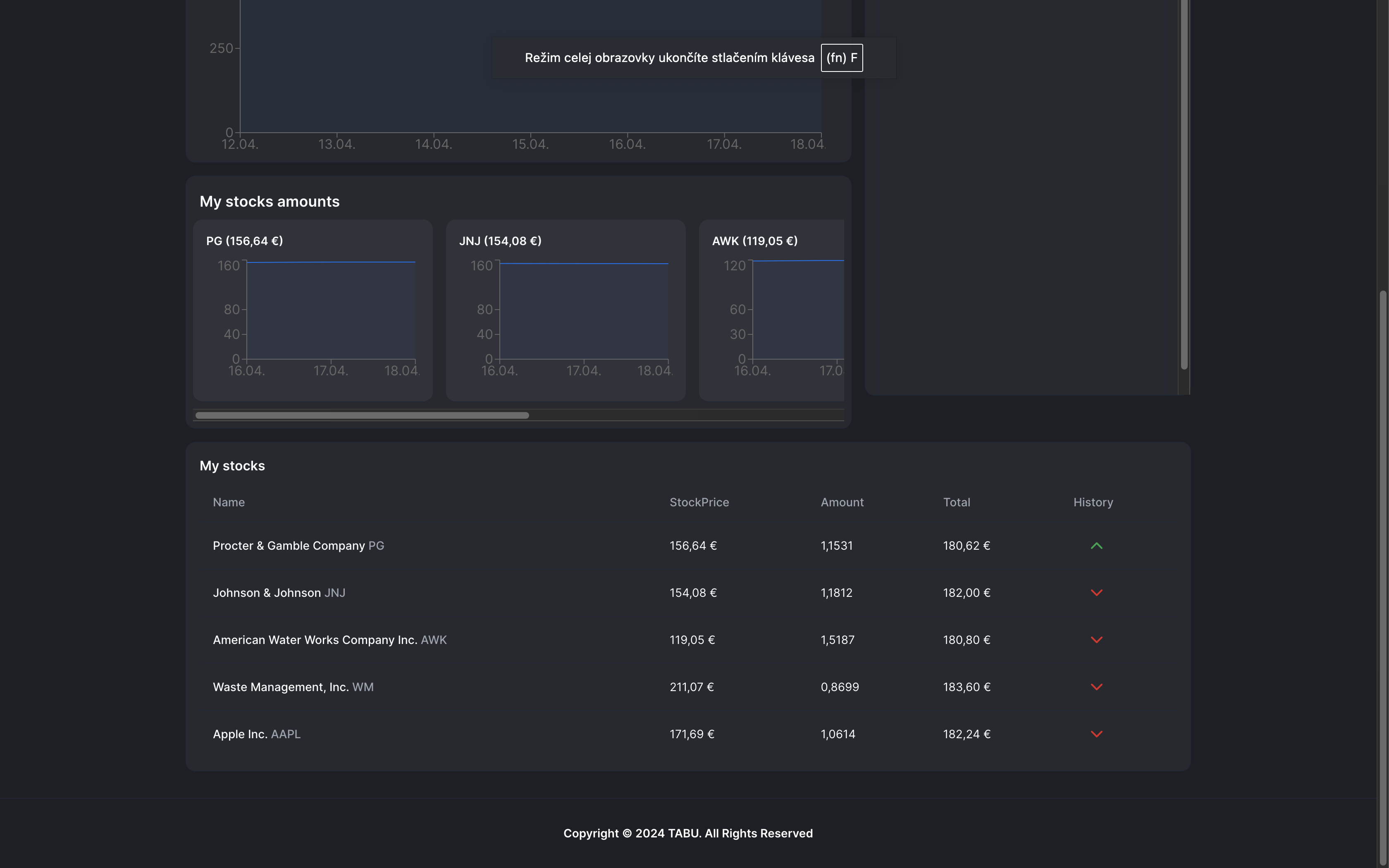Click the Total column header

[956, 502]
